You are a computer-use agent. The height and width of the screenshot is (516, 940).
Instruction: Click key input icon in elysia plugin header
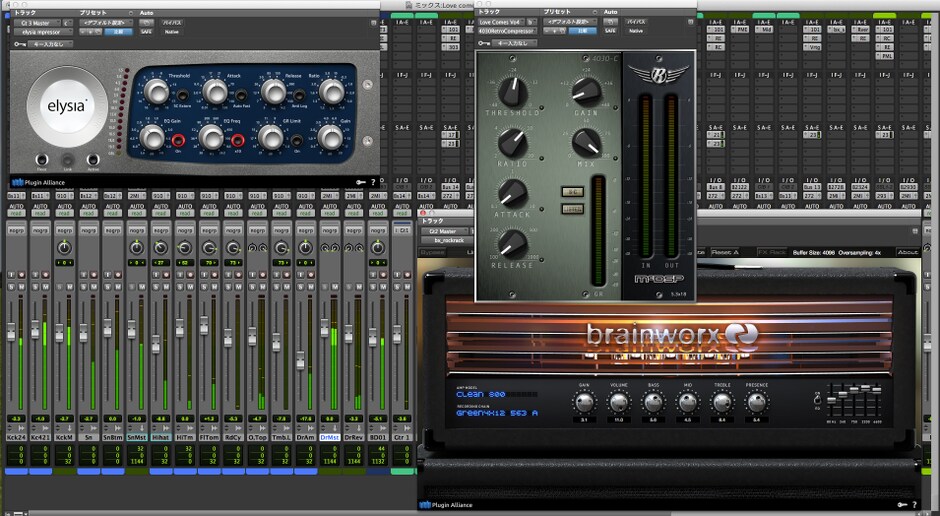(x=20, y=44)
